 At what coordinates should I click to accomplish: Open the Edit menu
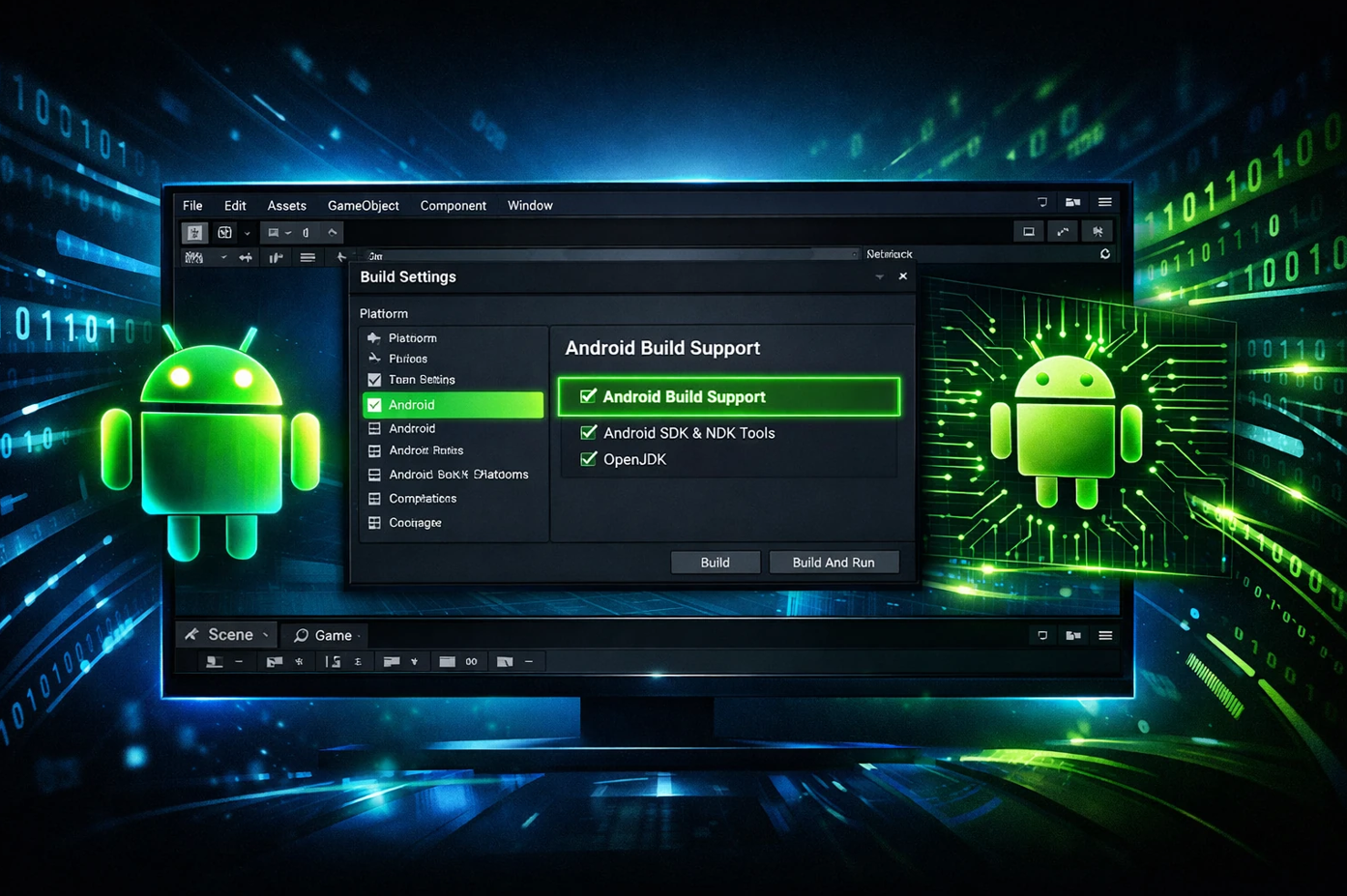(x=235, y=206)
